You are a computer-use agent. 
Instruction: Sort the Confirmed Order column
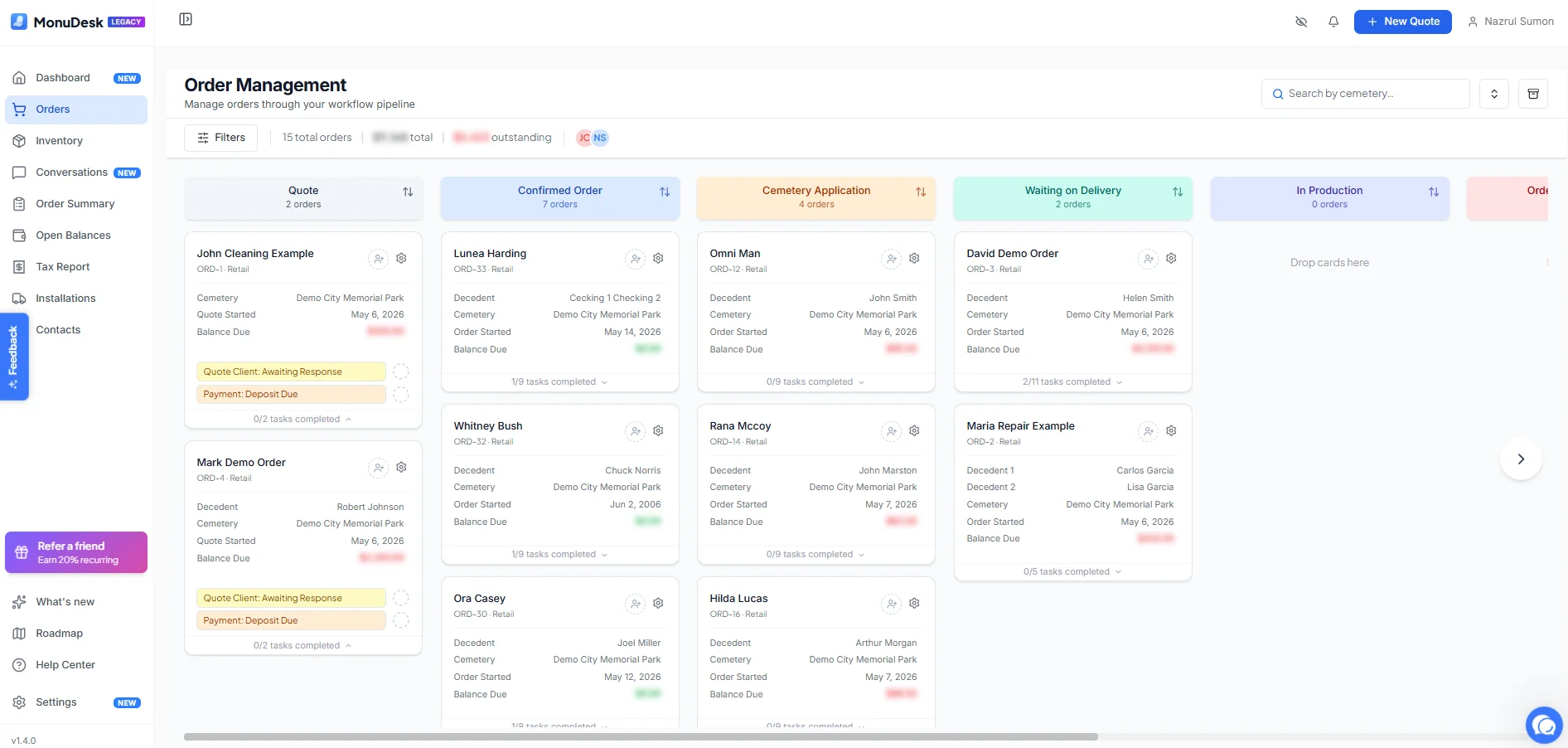tap(665, 192)
